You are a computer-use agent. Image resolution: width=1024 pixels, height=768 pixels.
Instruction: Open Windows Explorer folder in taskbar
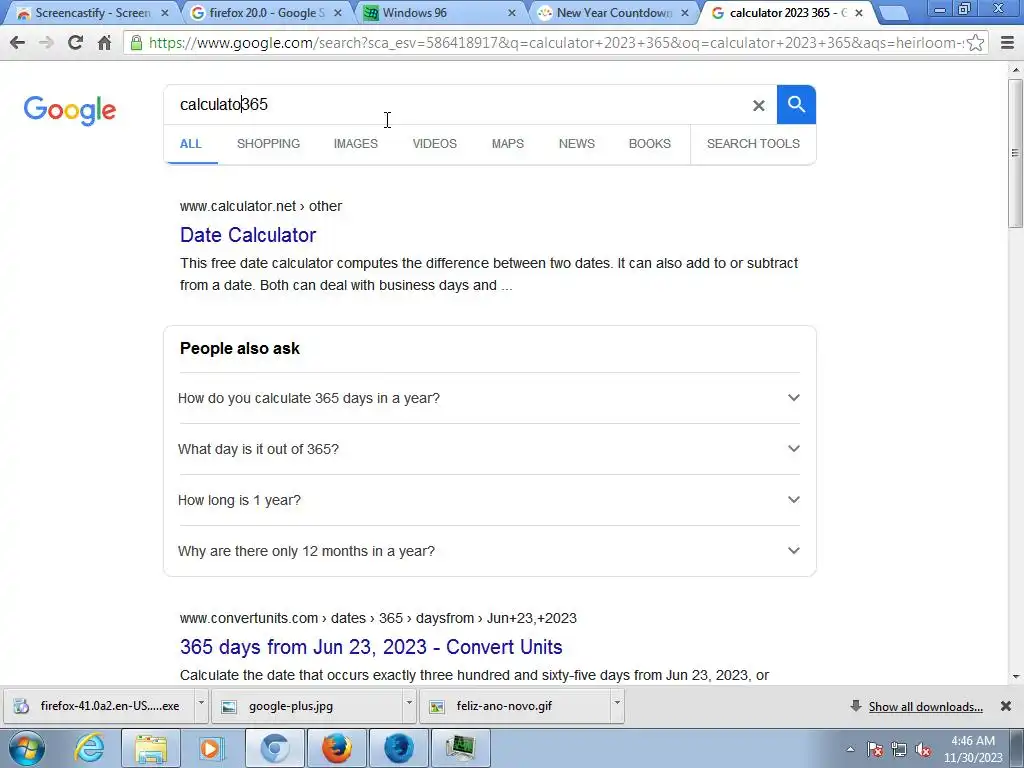[x=151, y=748]
